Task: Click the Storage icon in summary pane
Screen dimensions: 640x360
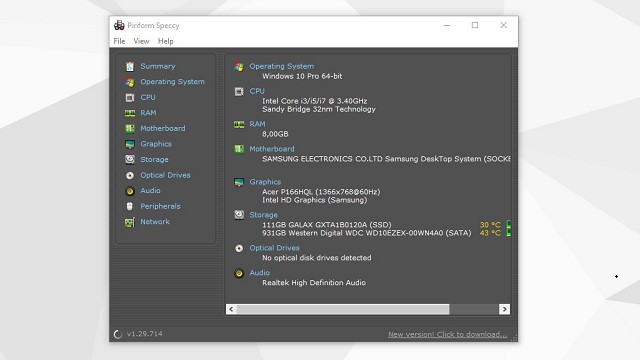Action: (x=239, y=215)
